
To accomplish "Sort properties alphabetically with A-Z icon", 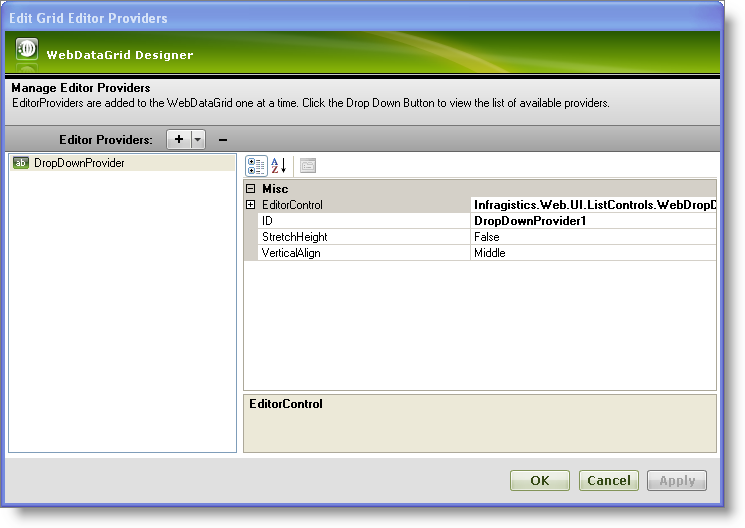I will pos(279,166).
